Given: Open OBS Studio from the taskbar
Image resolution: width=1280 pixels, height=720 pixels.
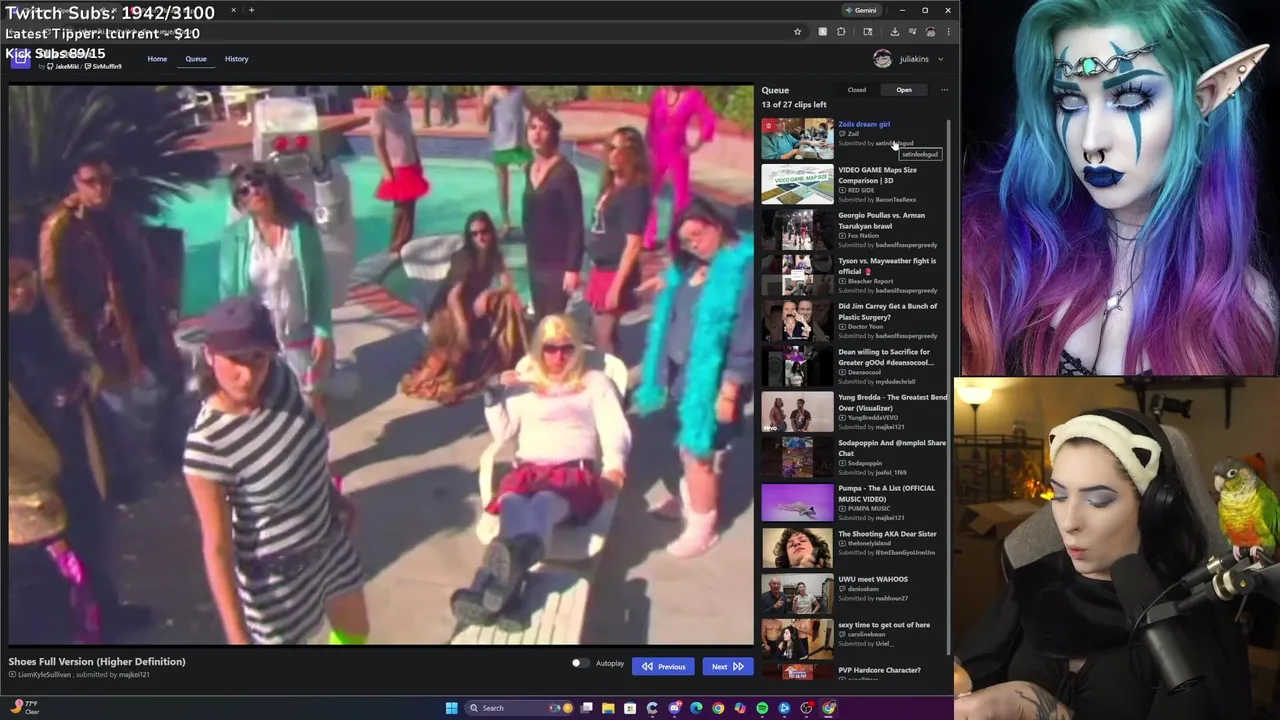Looking at the screenshot, I should (x=806, y=708).
